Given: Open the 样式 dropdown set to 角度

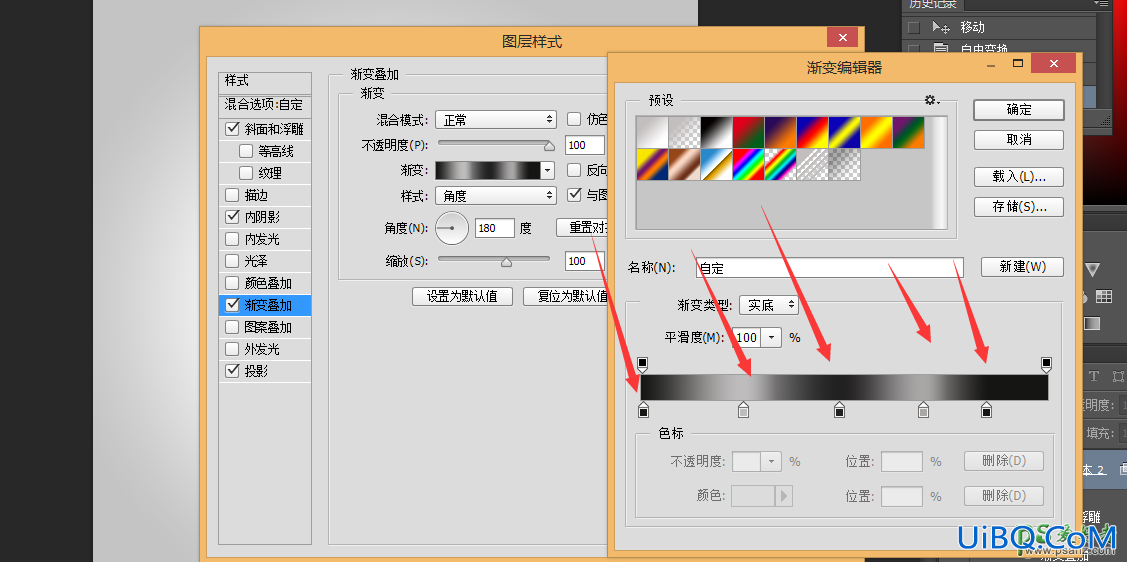Looking at the screenshot, I should click(496, 195).
